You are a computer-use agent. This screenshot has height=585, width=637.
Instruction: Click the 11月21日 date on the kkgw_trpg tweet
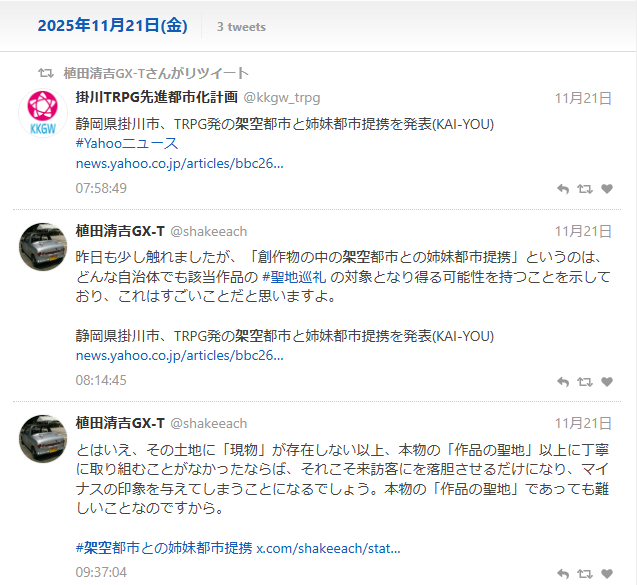[583, 98]
